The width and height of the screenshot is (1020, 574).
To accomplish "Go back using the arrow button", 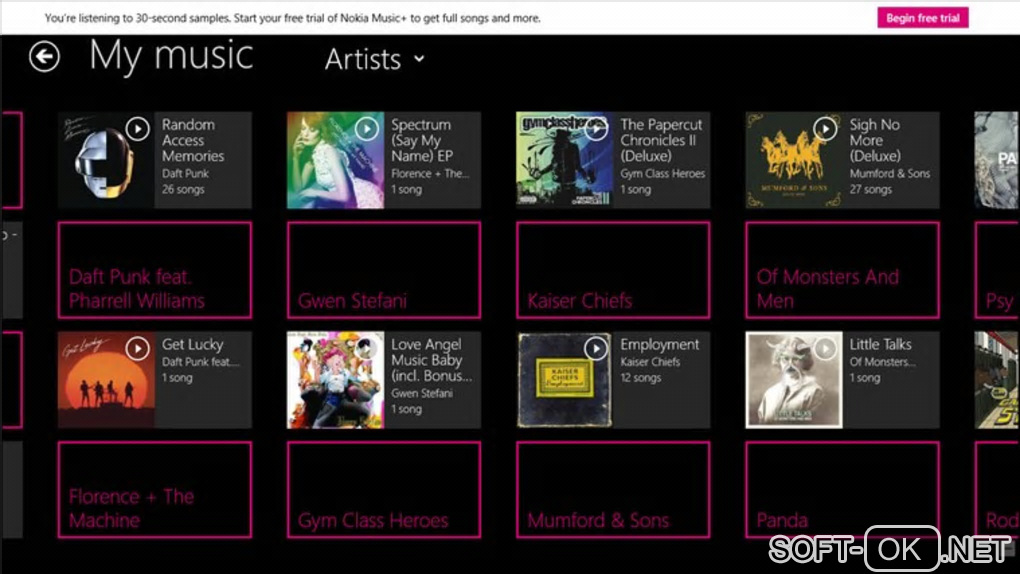I will (44, 57).
